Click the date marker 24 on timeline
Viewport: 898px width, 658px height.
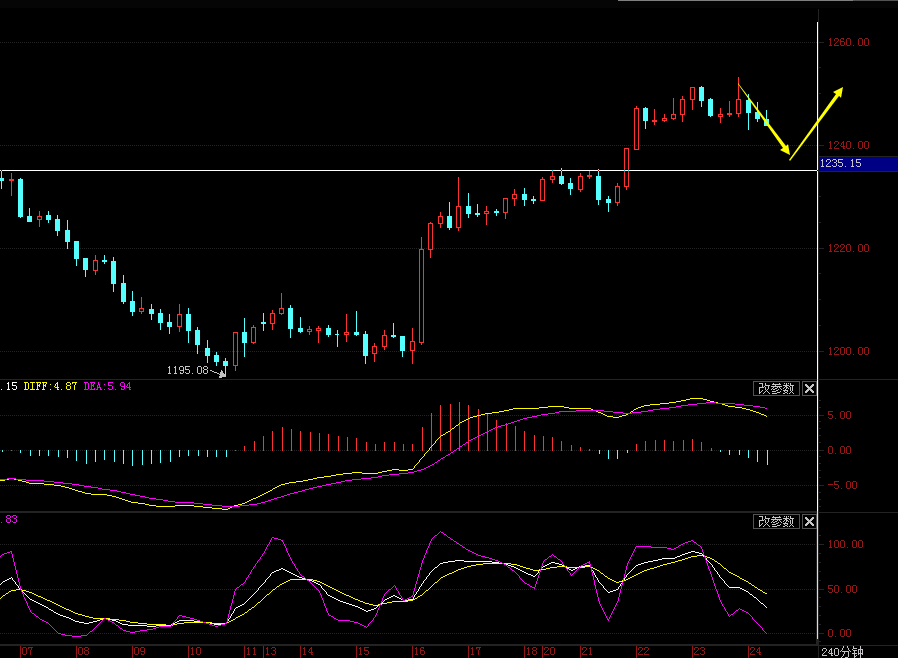(755, 651)
